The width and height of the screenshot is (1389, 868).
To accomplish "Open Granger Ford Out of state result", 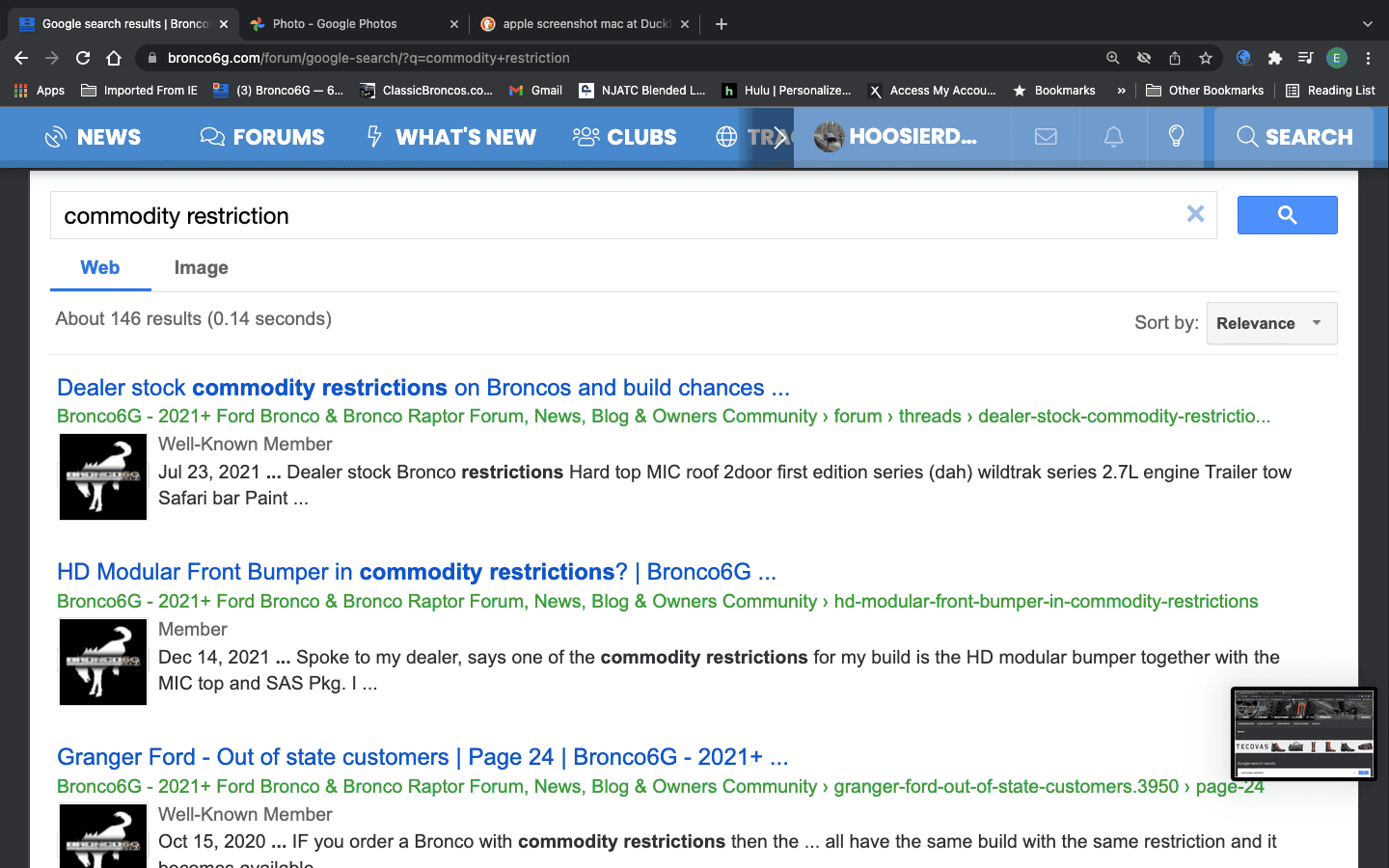I will tap(422, 757).
